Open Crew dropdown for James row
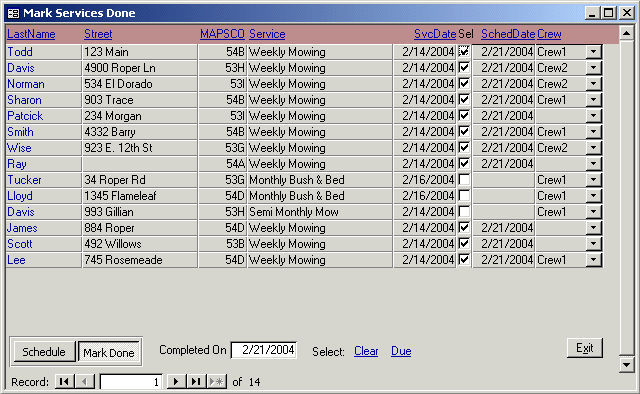Screen dimensions: 640x394 pyautogui.click(x=593, y=227)
